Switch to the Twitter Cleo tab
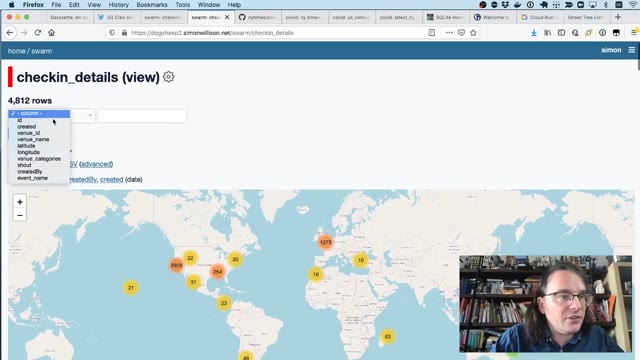The image size is (640, 360). pos(116,17)
